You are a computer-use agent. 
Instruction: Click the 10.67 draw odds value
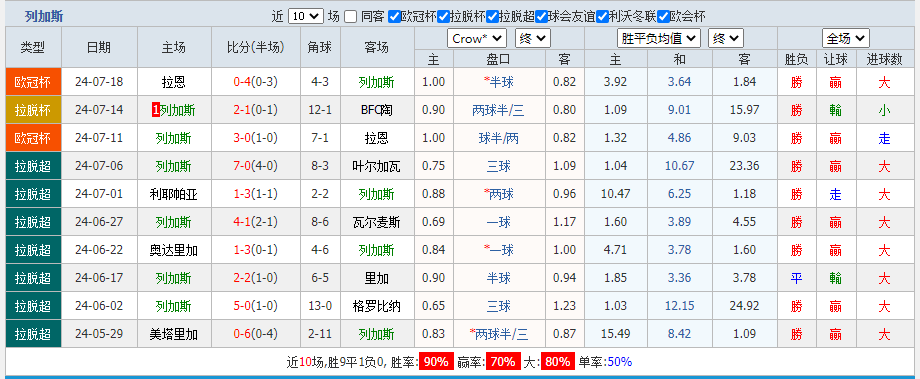tap(679, 166)
